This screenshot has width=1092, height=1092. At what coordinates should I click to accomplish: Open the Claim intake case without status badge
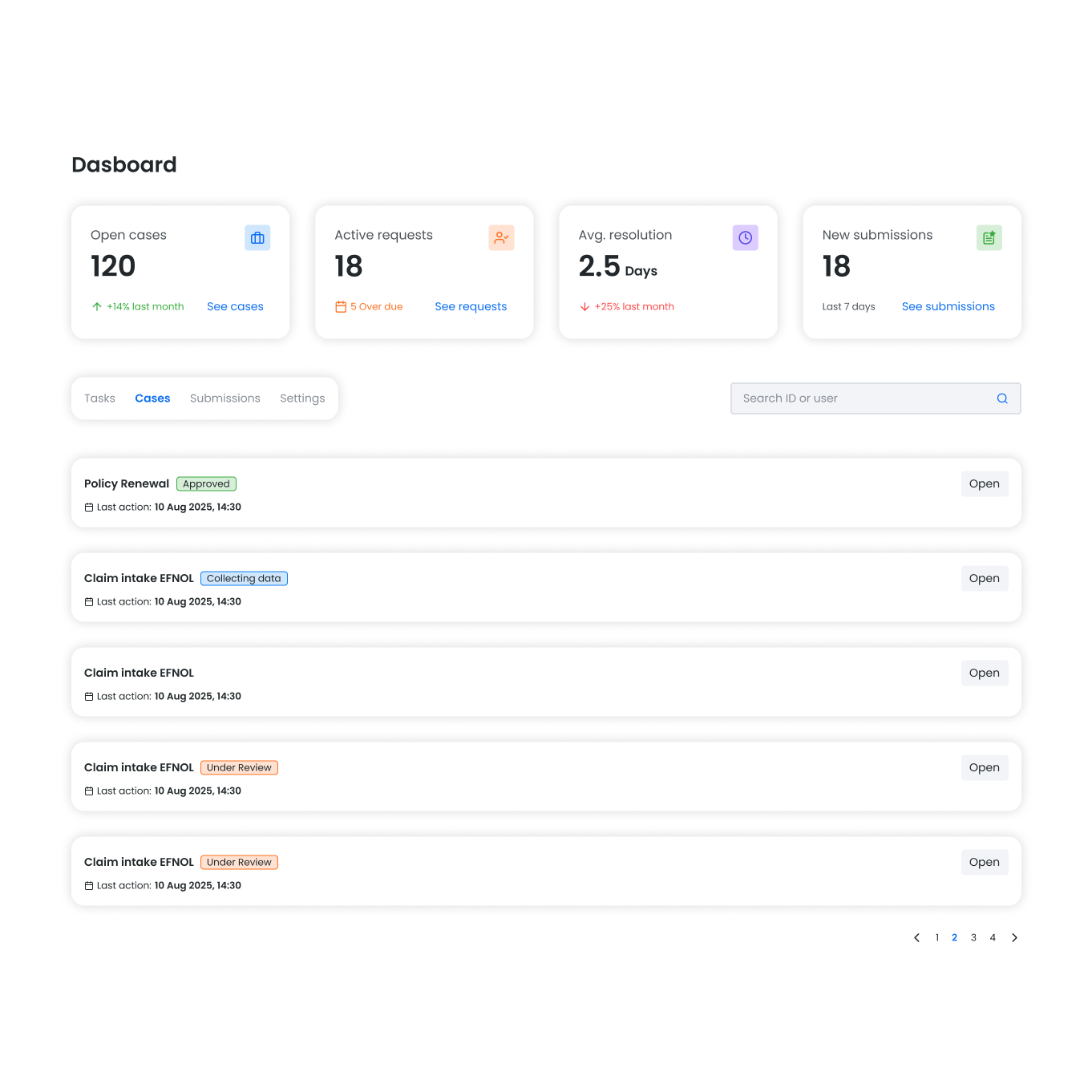985,673
